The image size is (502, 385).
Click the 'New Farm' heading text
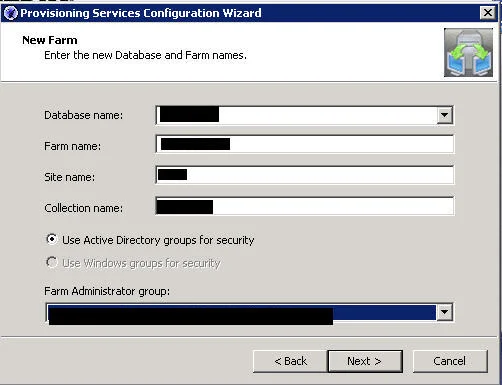click(50, 40)
